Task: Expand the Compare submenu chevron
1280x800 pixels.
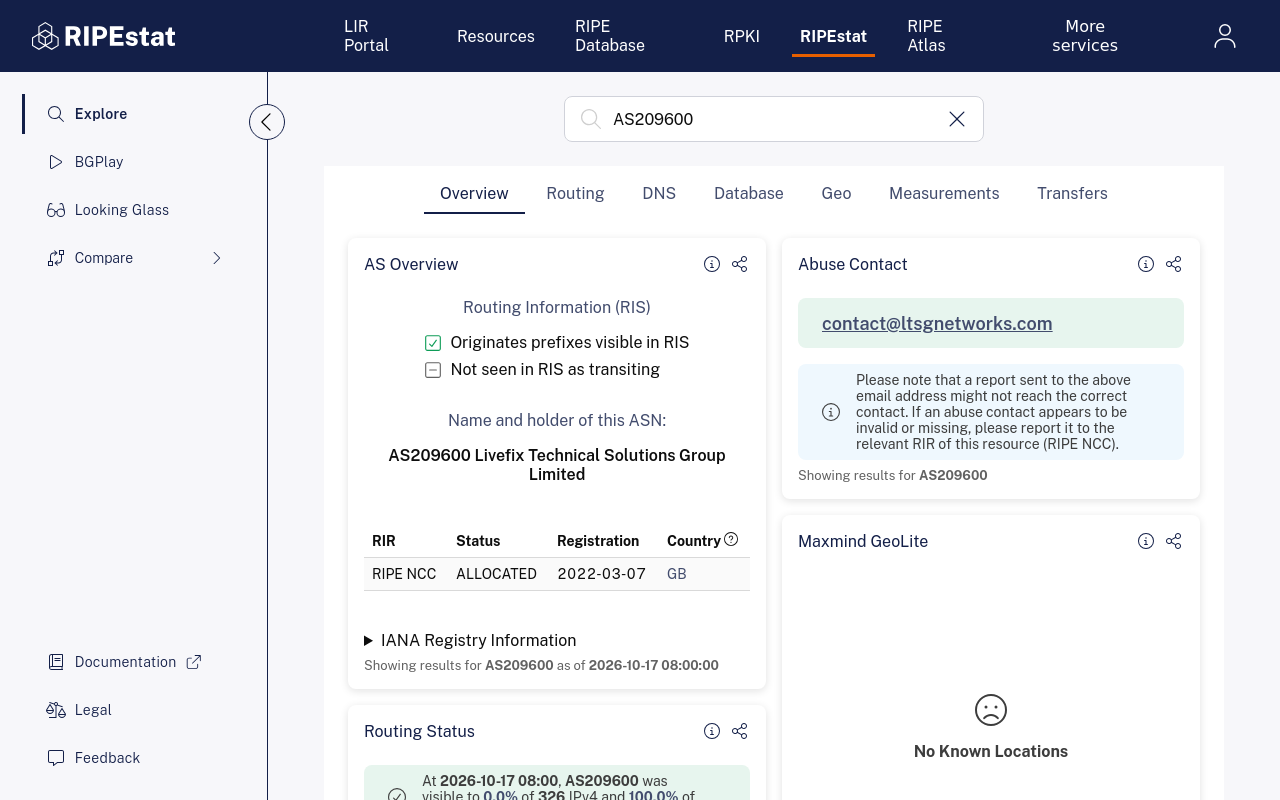Action: tap(217, 258)
